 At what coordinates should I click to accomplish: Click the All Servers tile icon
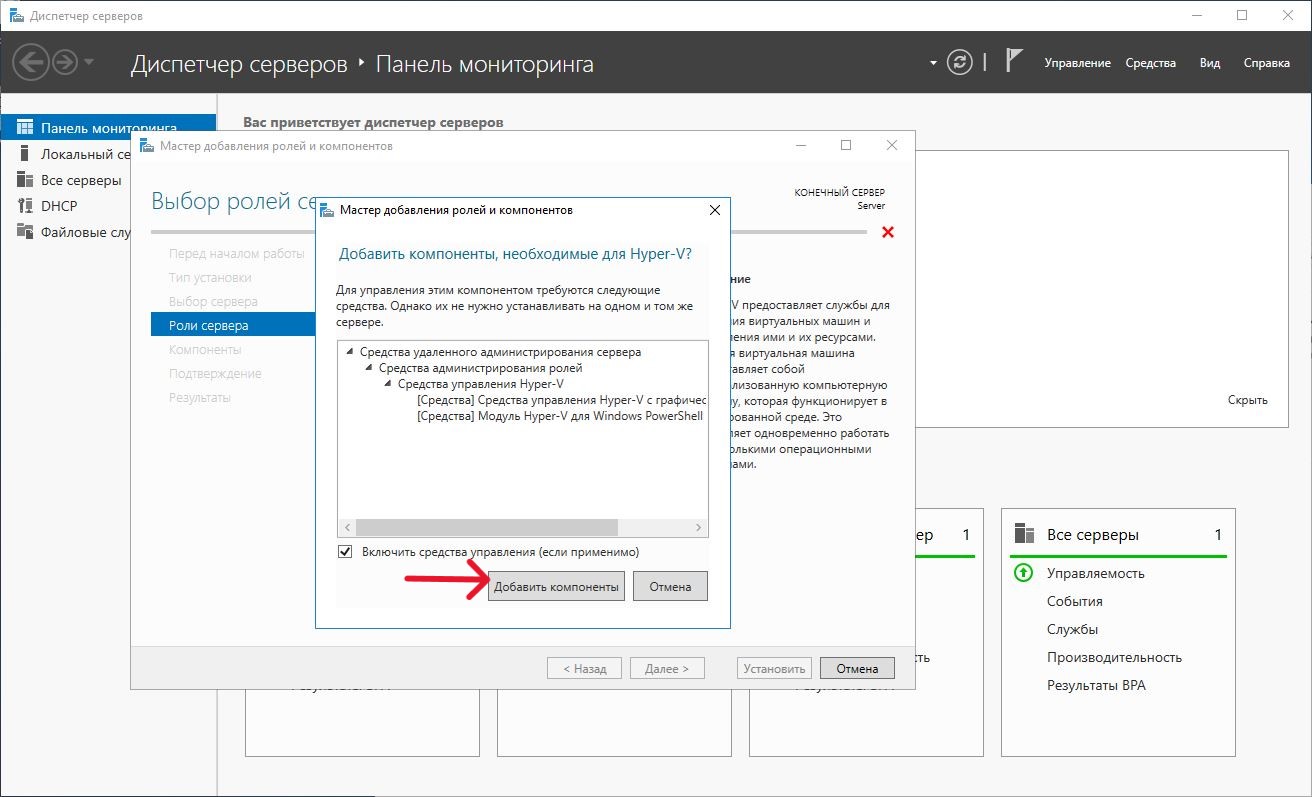(1023, 534)
